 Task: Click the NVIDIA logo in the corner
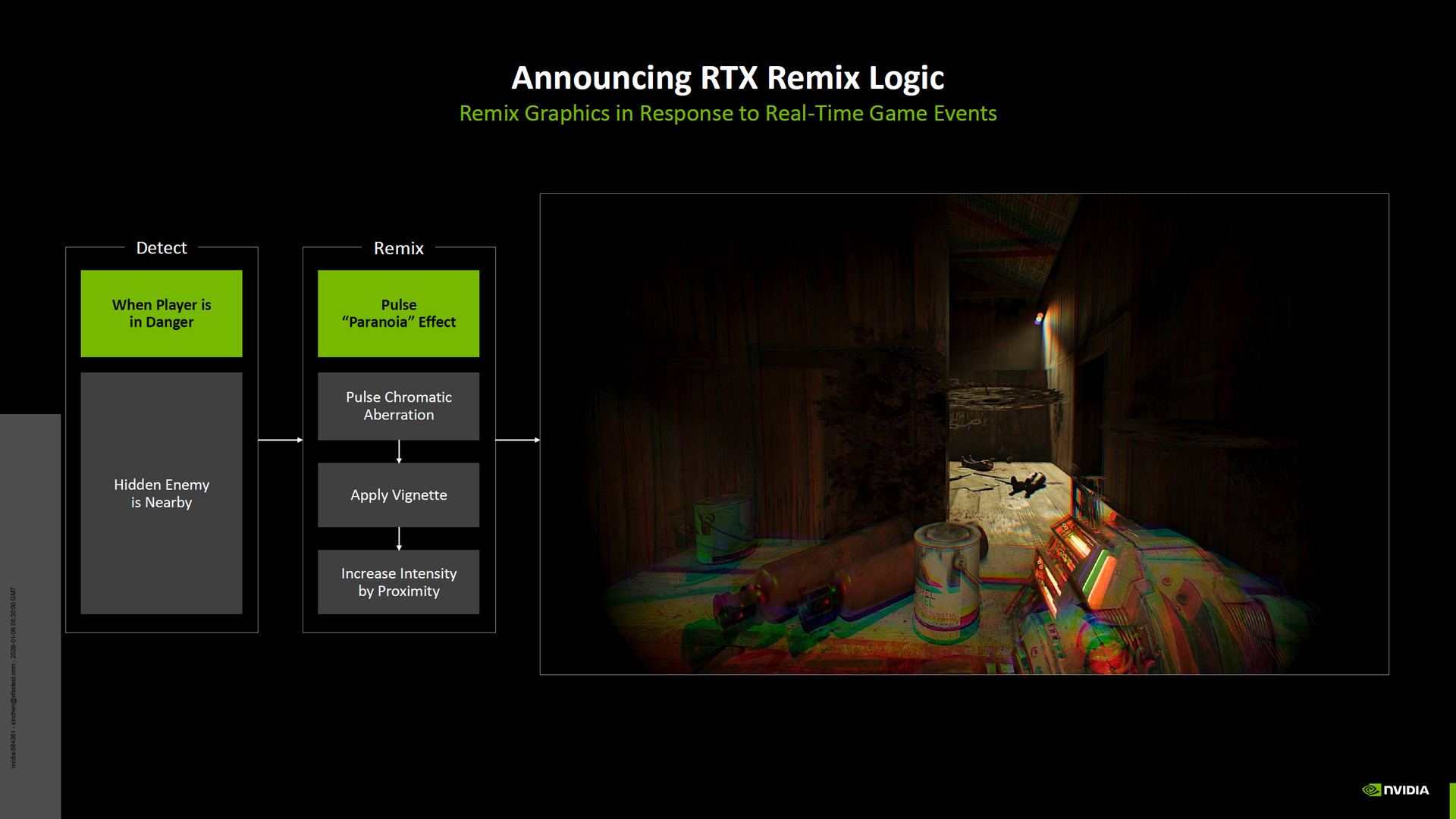click(x=1395, y=789)
